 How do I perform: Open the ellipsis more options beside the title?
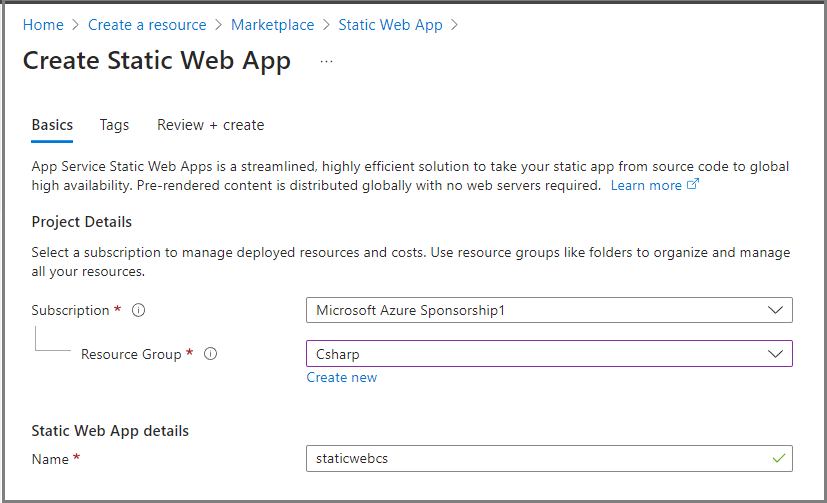coord(326,62)
